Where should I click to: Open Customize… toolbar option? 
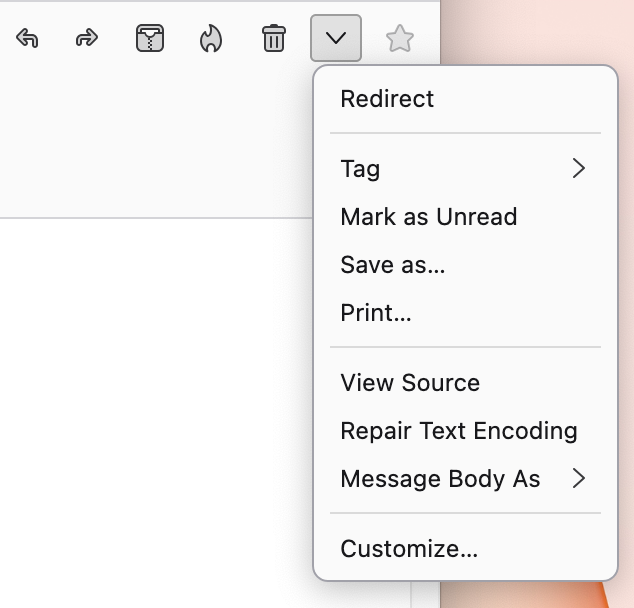pyautogui.click(x=465, y=549)
